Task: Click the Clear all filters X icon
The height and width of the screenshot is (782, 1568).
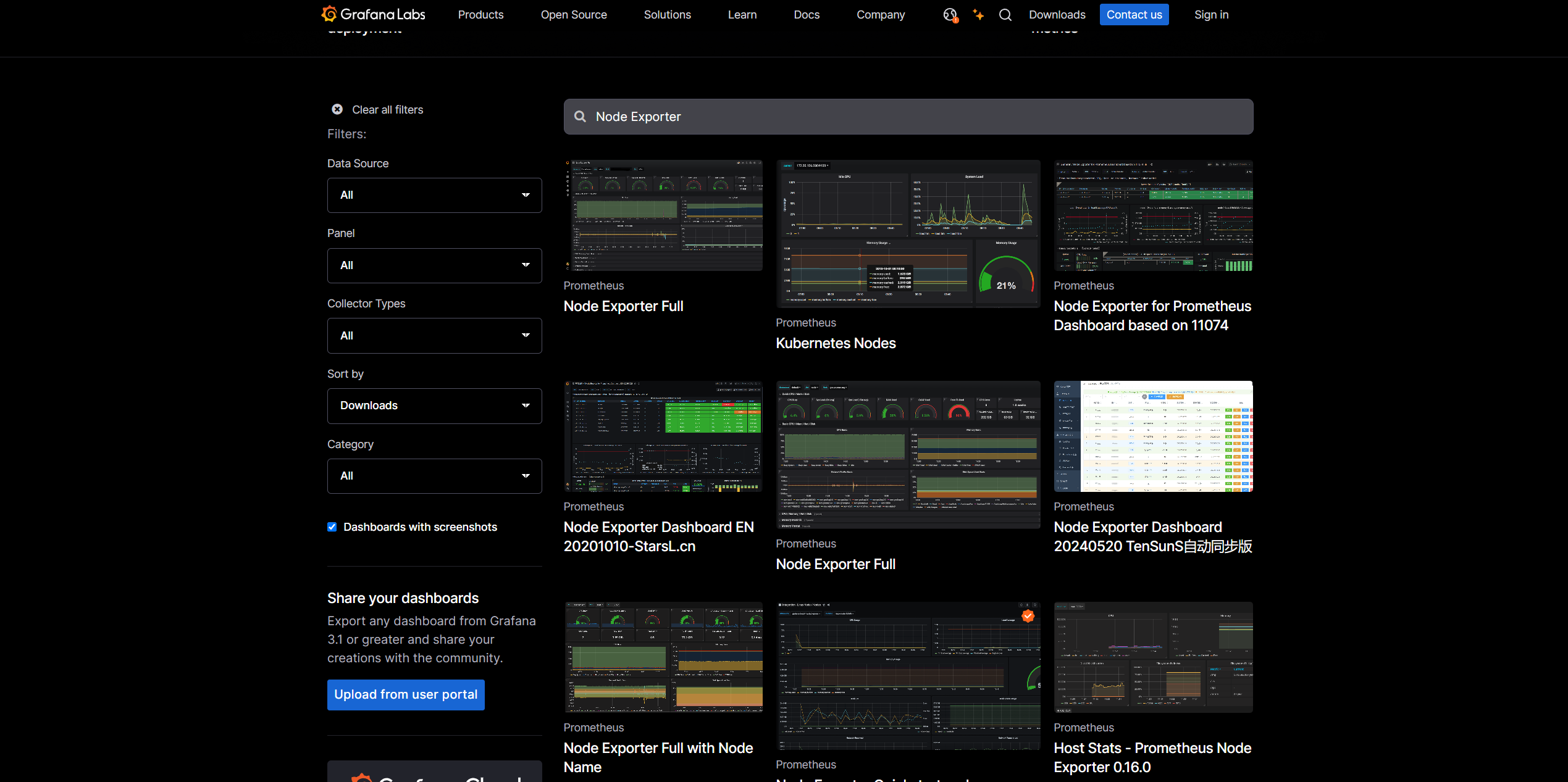Action: pyautogui.click(x=337, y=109)
